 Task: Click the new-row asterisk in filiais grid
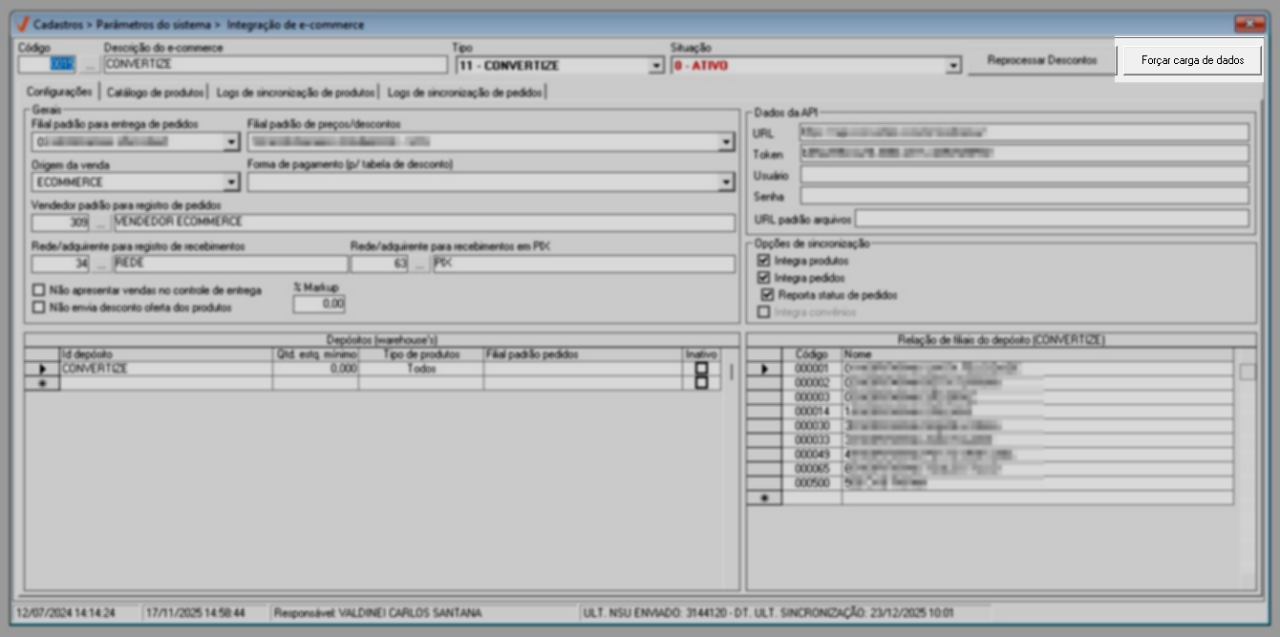pos(765,497)
